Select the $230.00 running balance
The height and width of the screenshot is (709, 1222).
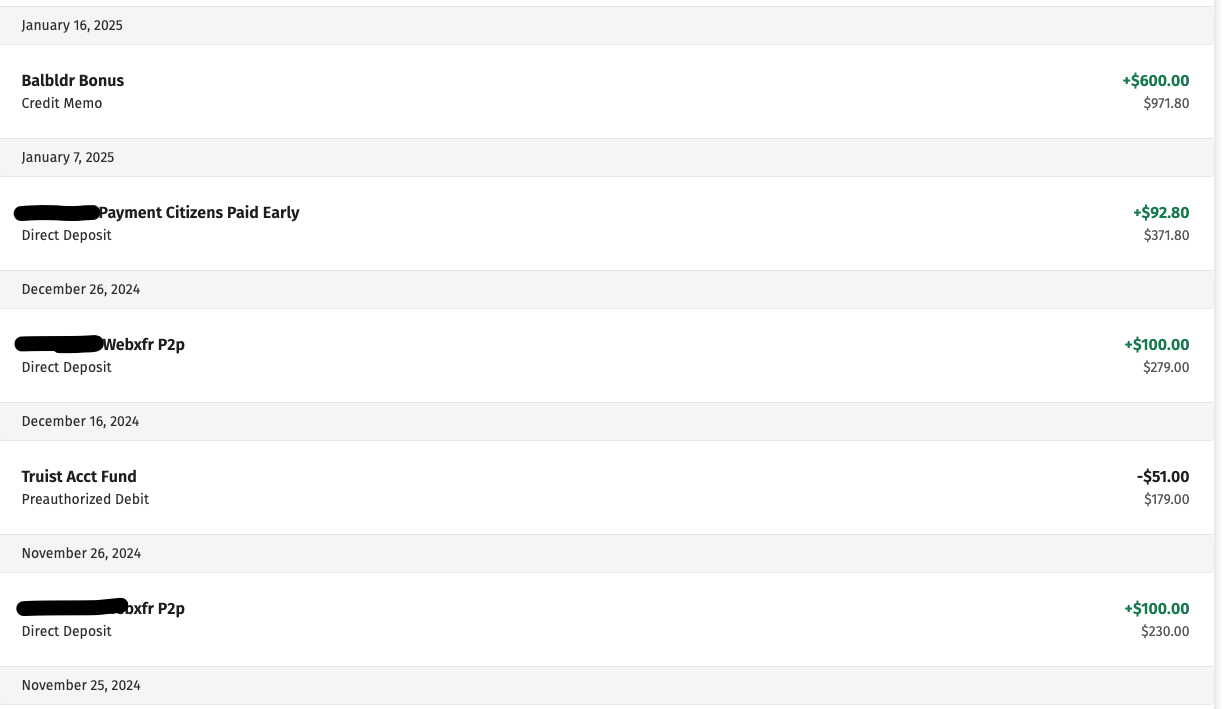(1165, 631)
